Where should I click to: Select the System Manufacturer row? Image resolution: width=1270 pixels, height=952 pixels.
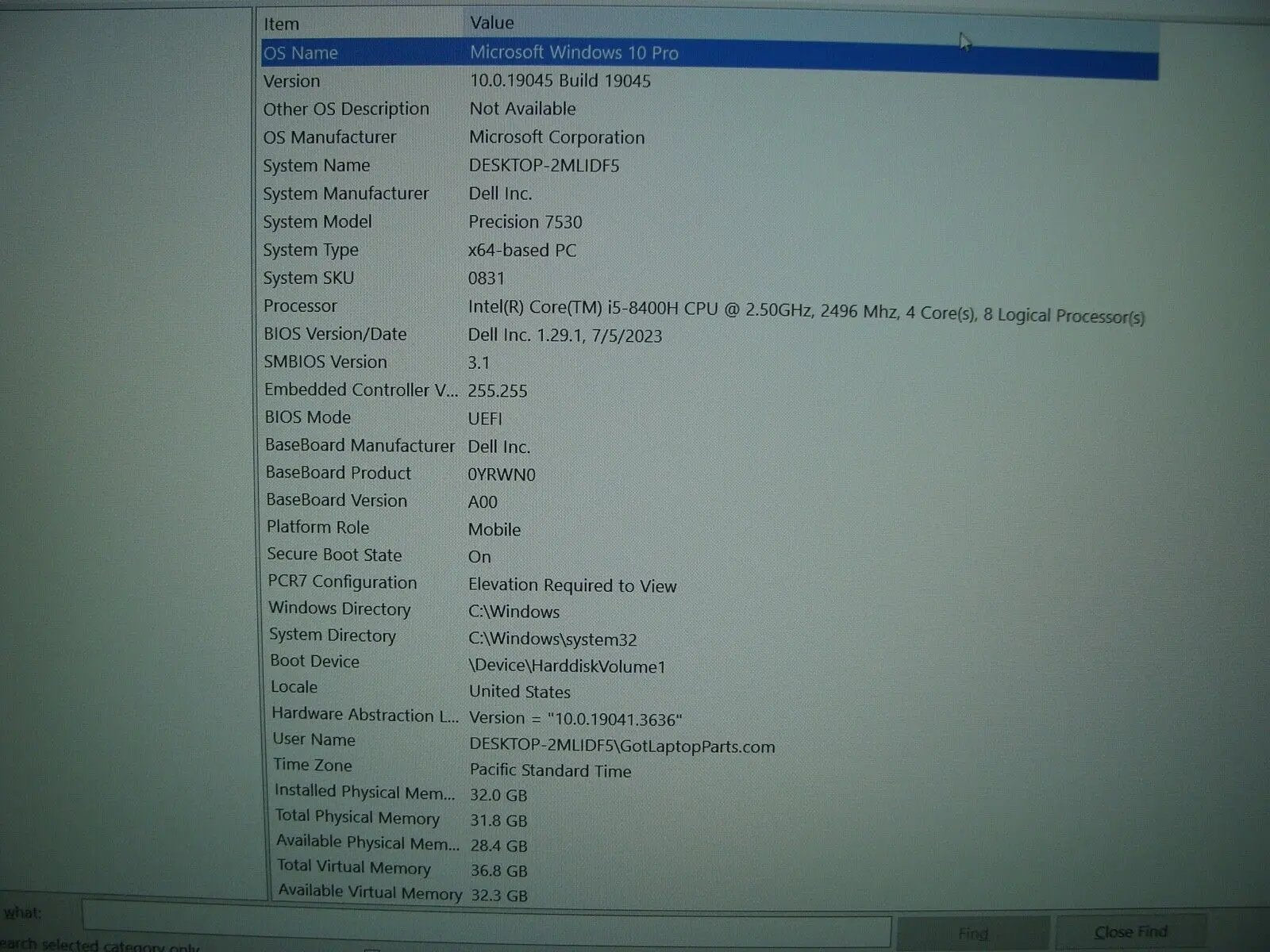click(x=710, y=194)
